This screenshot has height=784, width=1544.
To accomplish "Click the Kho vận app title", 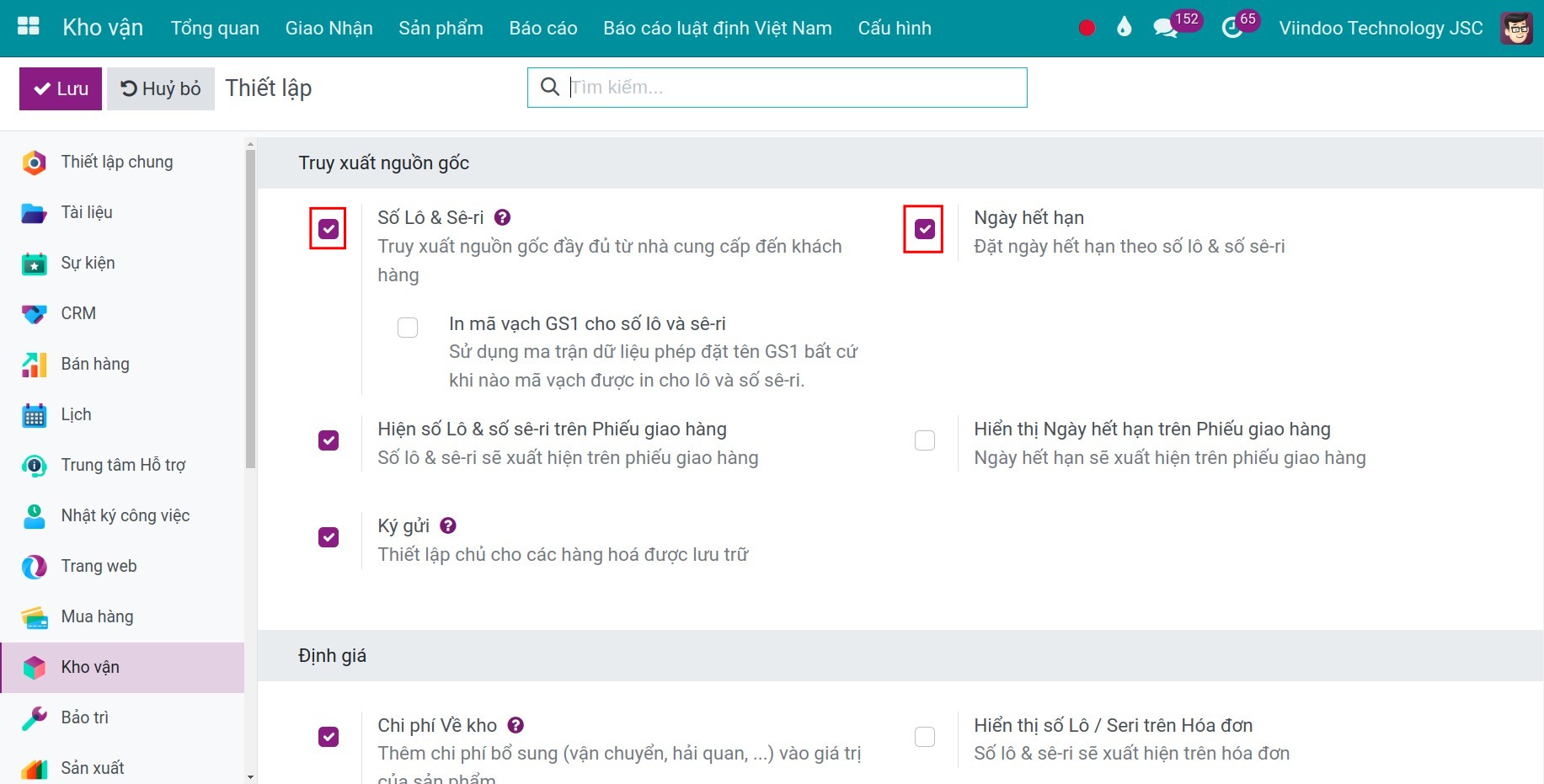I will pyautogui.click(x=103, y=28).
